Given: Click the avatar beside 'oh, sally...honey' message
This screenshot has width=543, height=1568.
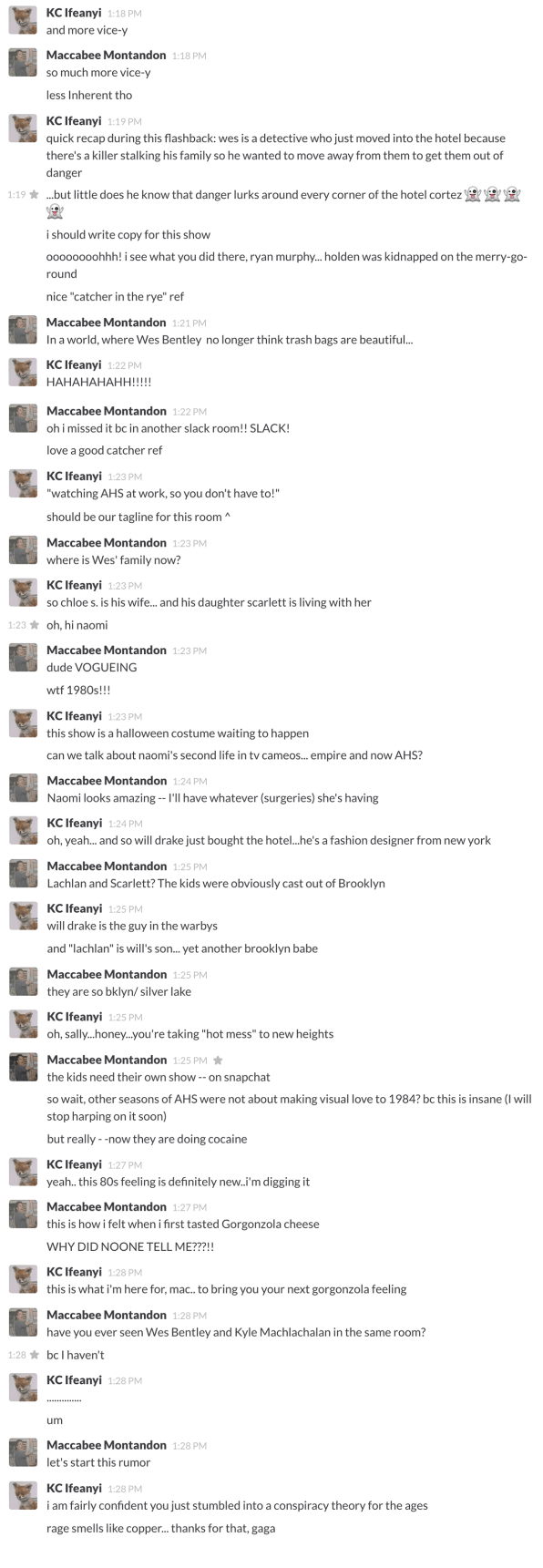Looking at the screenshot, I should point(23,1024).
